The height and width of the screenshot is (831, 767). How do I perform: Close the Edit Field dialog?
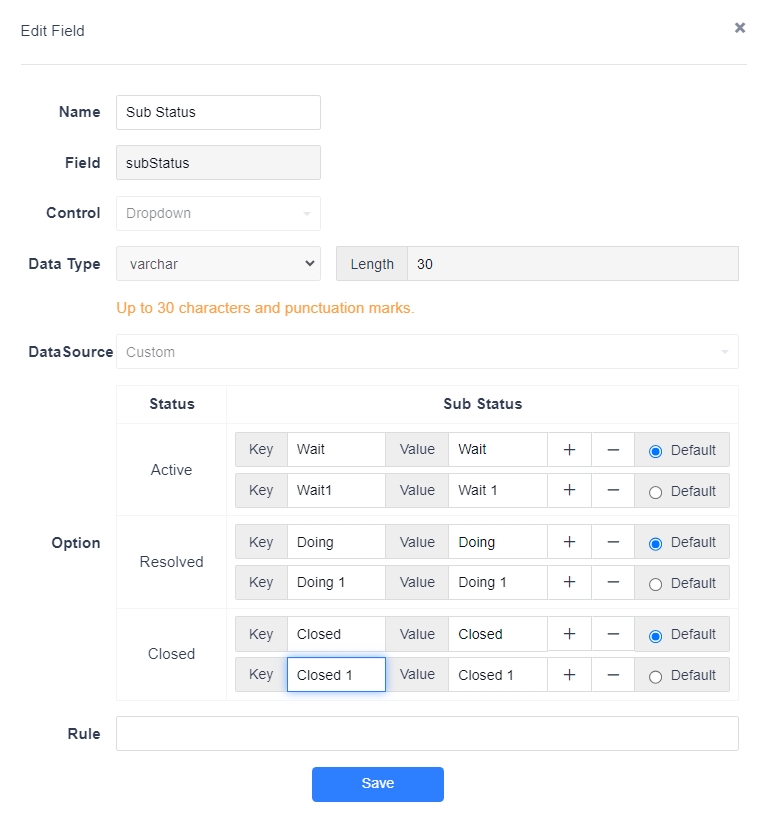[740, 28]
